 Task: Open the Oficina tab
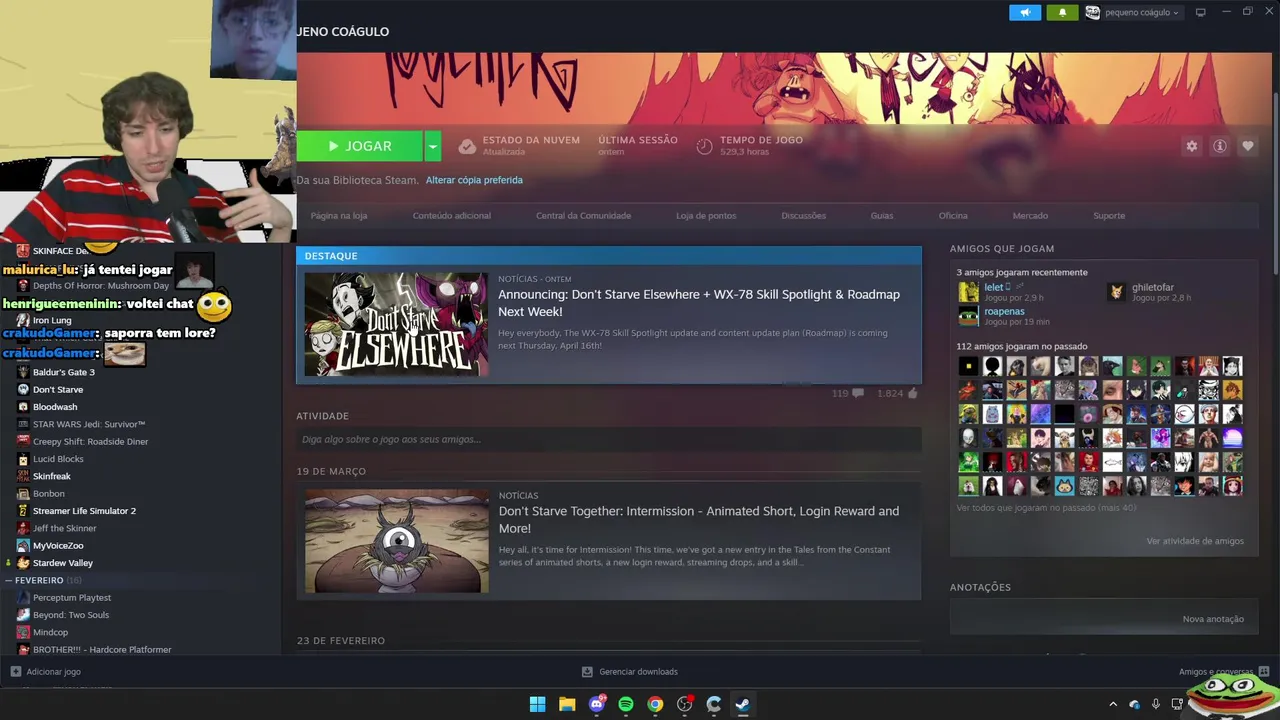(953, 216)
